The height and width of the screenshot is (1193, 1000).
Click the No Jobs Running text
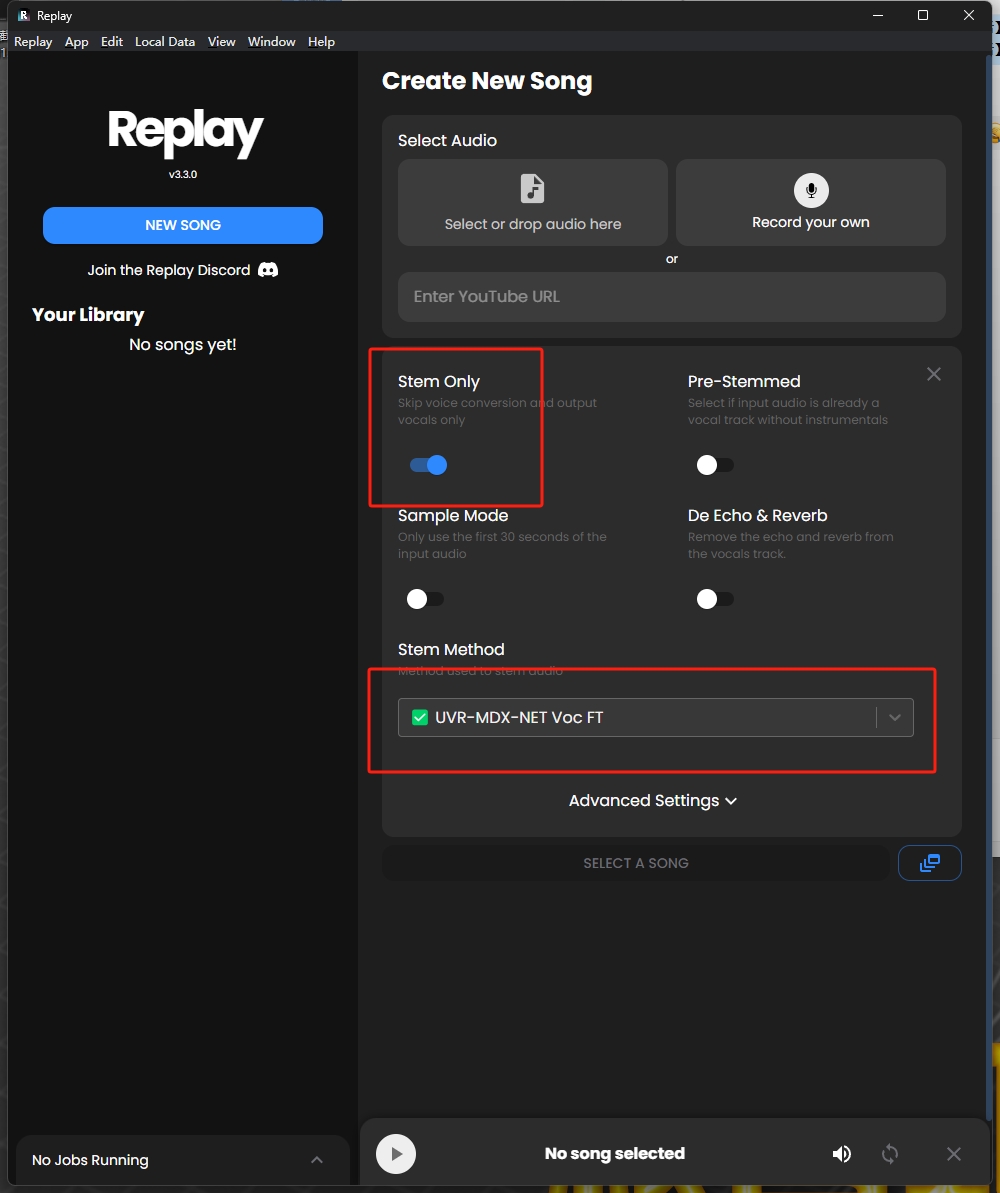click(x=90, y=1160)
